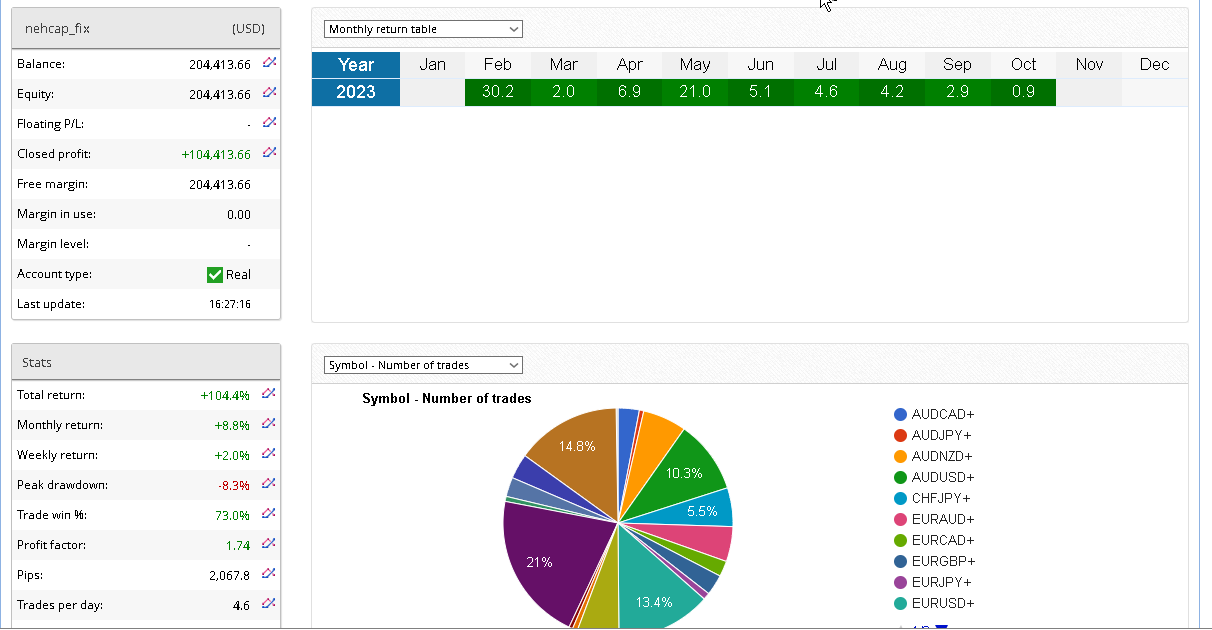Select the Year column header
The image size is (1212, 630).
[x=356, y=65]
